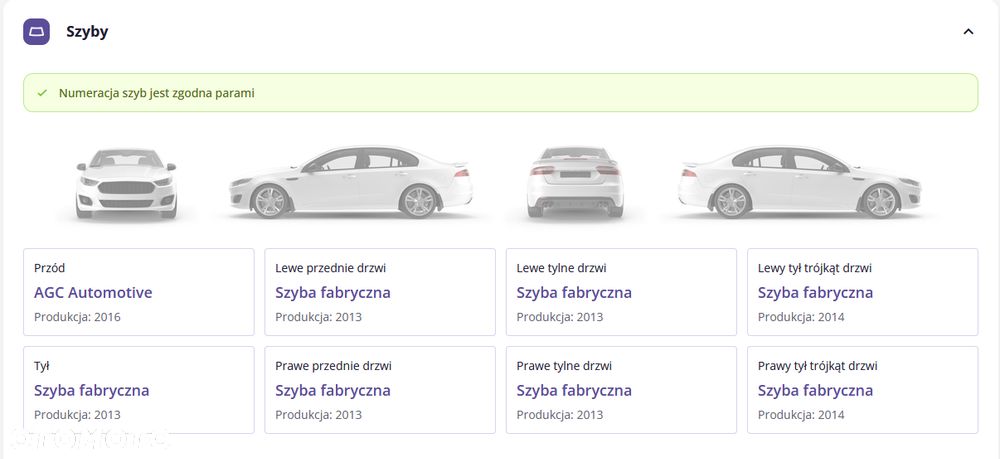The height and width of the screenshot is (459, 1000).
Task: Click the text 'Numeracja szyb jest zgodna parami'
Action: click(157, 93)
